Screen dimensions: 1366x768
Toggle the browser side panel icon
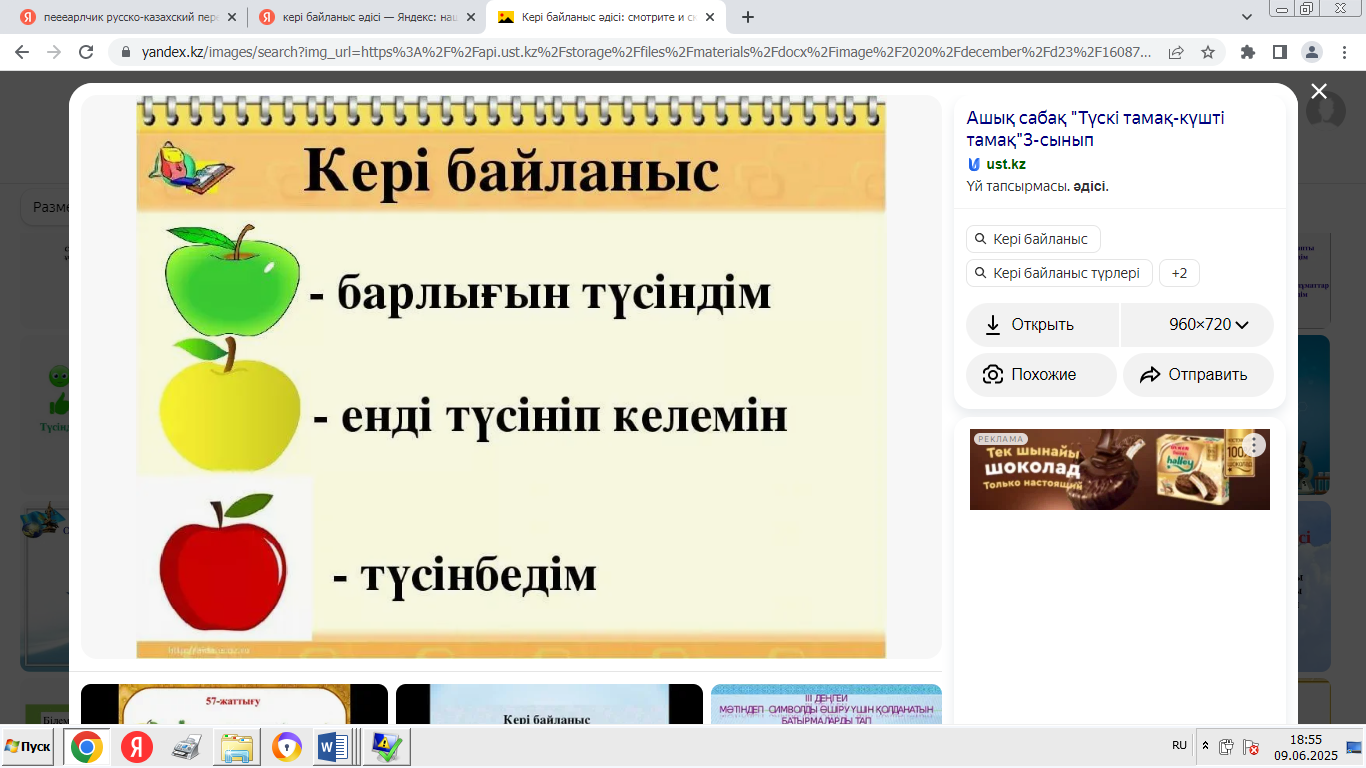pos(1279,52)
